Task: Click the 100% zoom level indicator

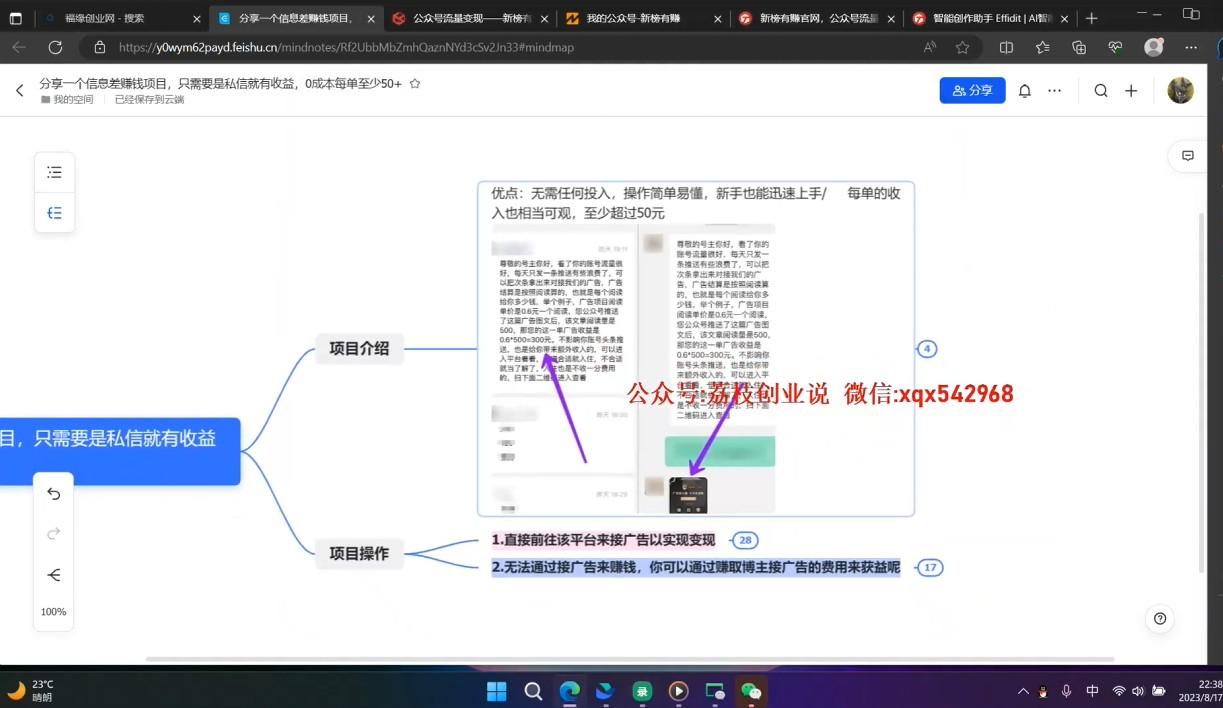Action: pyautogui.click(x=54, y=611)
